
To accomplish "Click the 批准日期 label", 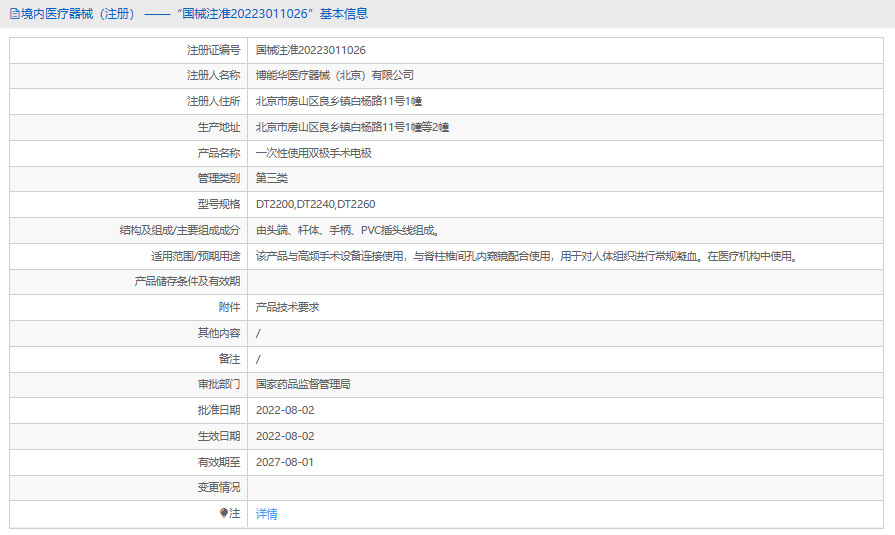I will pos(219,411).
